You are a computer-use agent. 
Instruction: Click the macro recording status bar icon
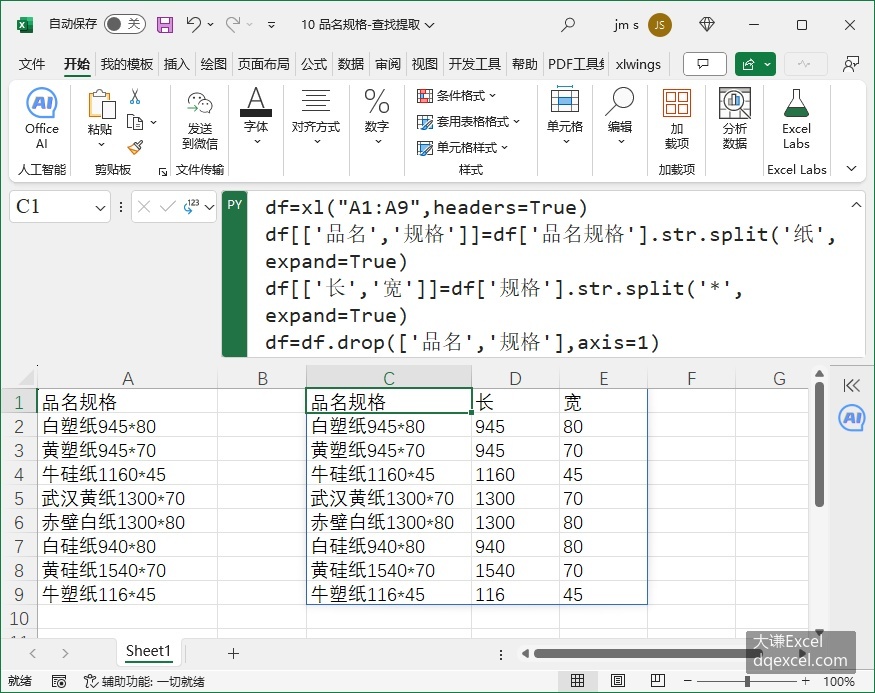click(x=59, y=681)
